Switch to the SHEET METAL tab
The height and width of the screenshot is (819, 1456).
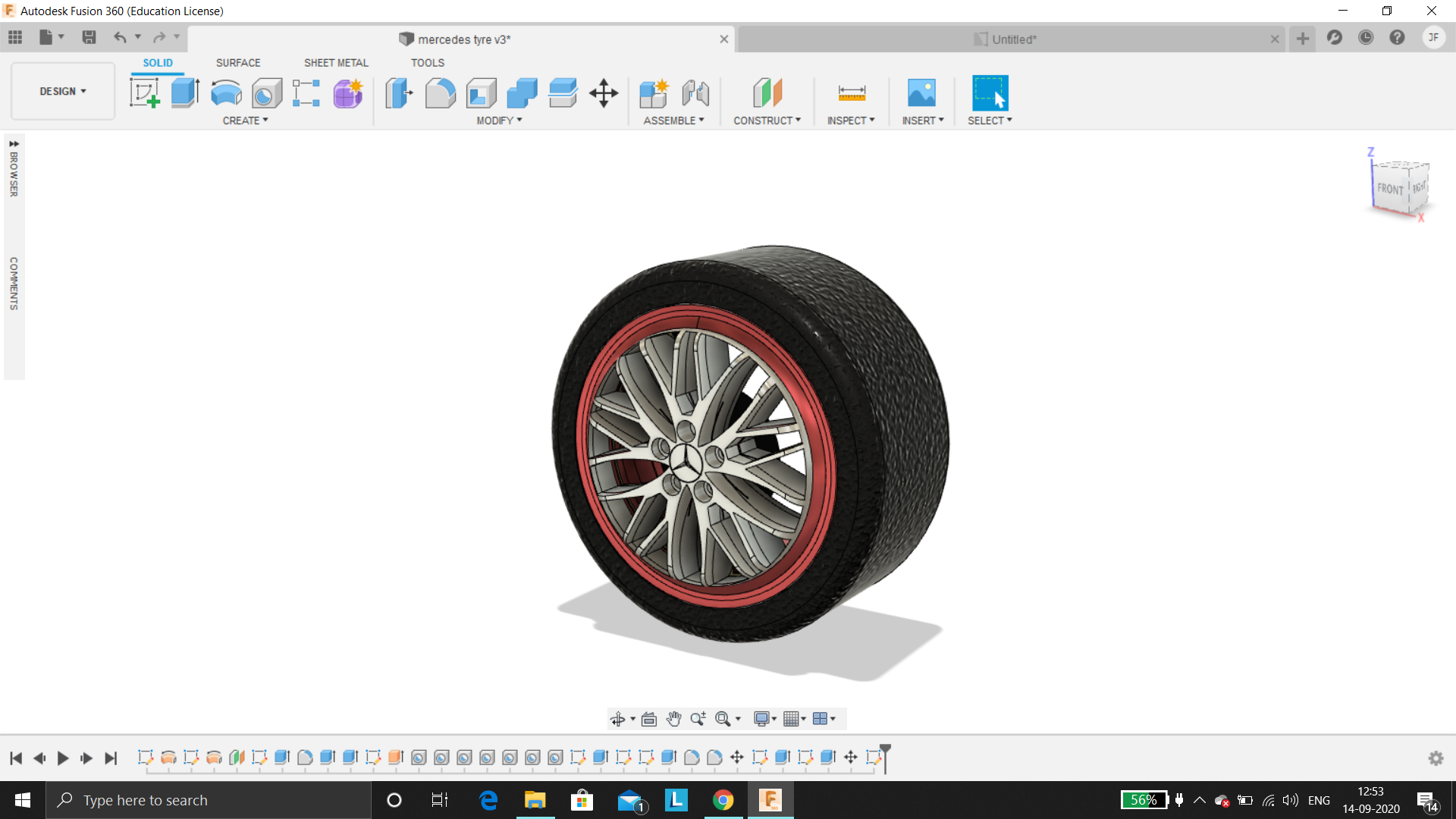[336, 63]
